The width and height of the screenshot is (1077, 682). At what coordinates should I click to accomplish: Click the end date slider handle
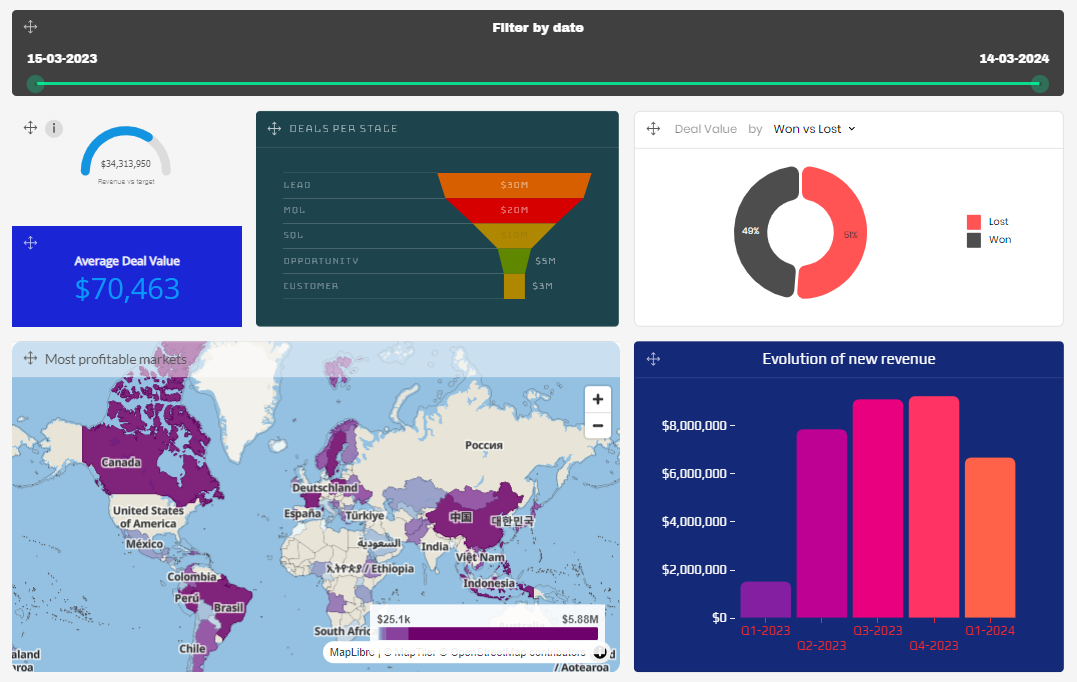pos(1040,84)
